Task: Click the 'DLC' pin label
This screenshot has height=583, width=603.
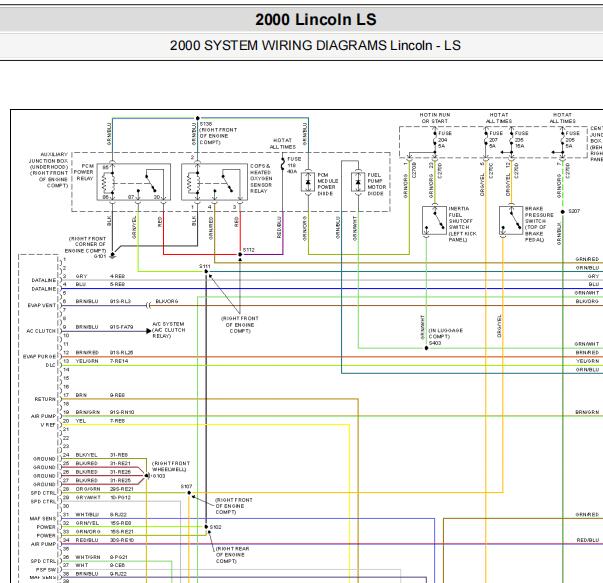Action: tap(51, 365)
